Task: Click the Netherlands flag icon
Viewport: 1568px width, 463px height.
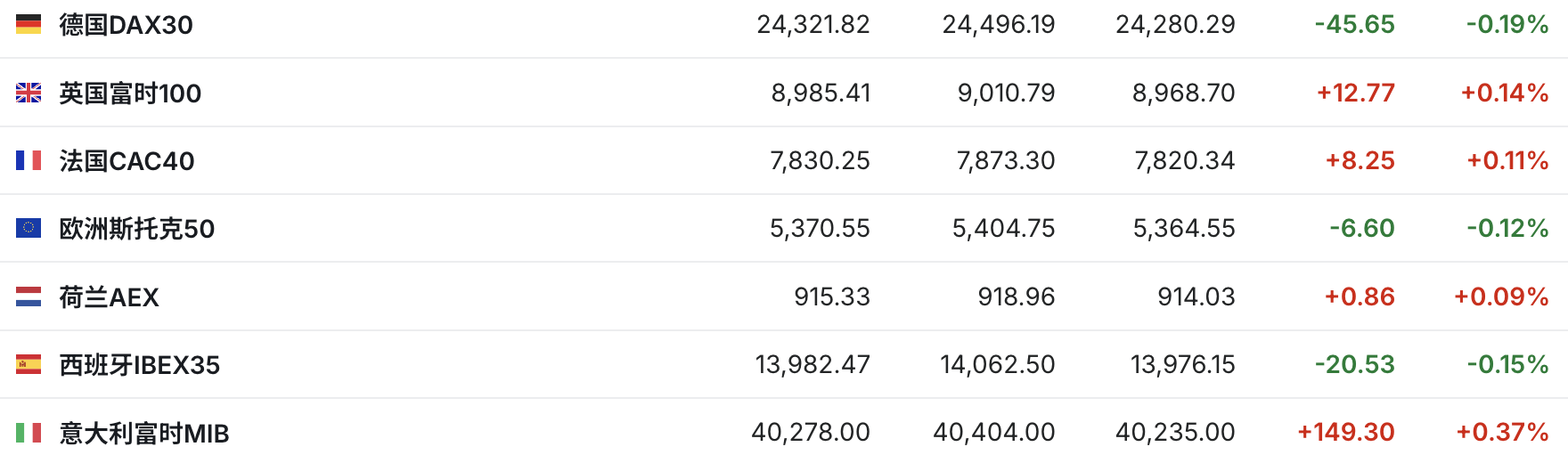Action: (x=29, y=296)
